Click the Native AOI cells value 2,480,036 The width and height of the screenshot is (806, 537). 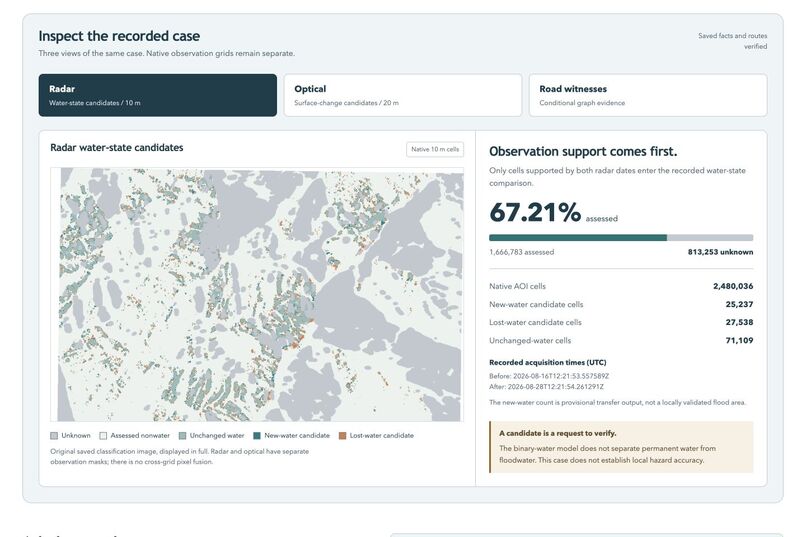point(733,286)
